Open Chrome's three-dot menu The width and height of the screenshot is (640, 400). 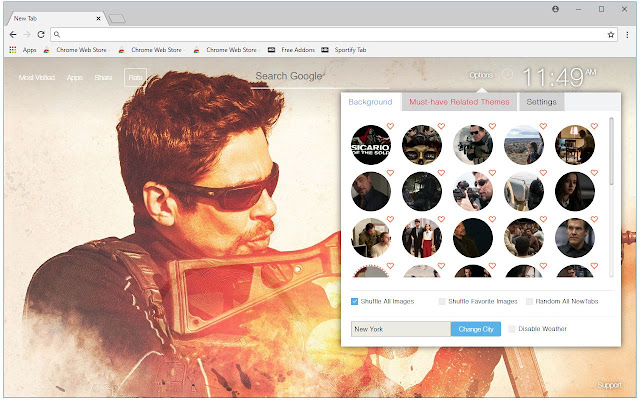(627, 35)
